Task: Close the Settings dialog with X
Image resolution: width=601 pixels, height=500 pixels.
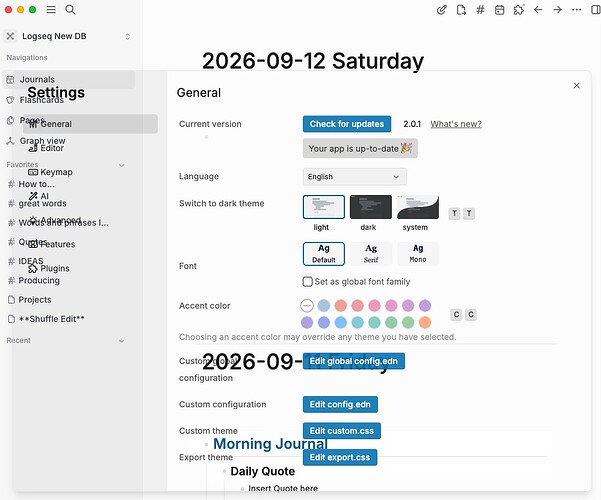Action: coord(576,86)
